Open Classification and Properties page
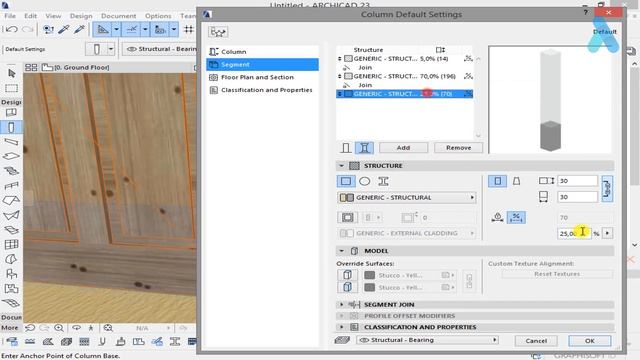Viewport: 640px width, 360px height. (x=262, y=90)
